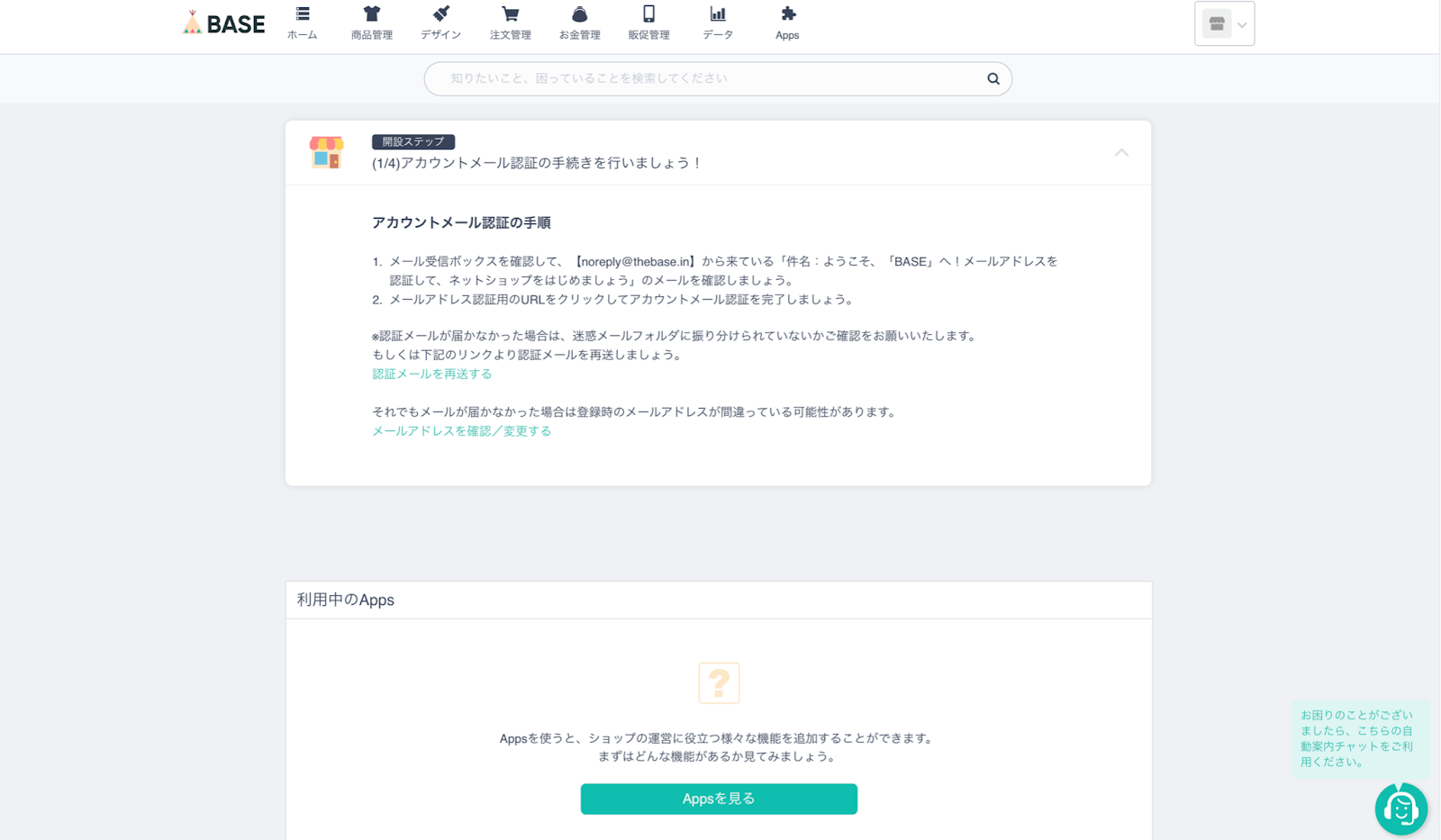Click the search magnifier icon
This screenshot has height=840, width=1441.
pos(993,78)
